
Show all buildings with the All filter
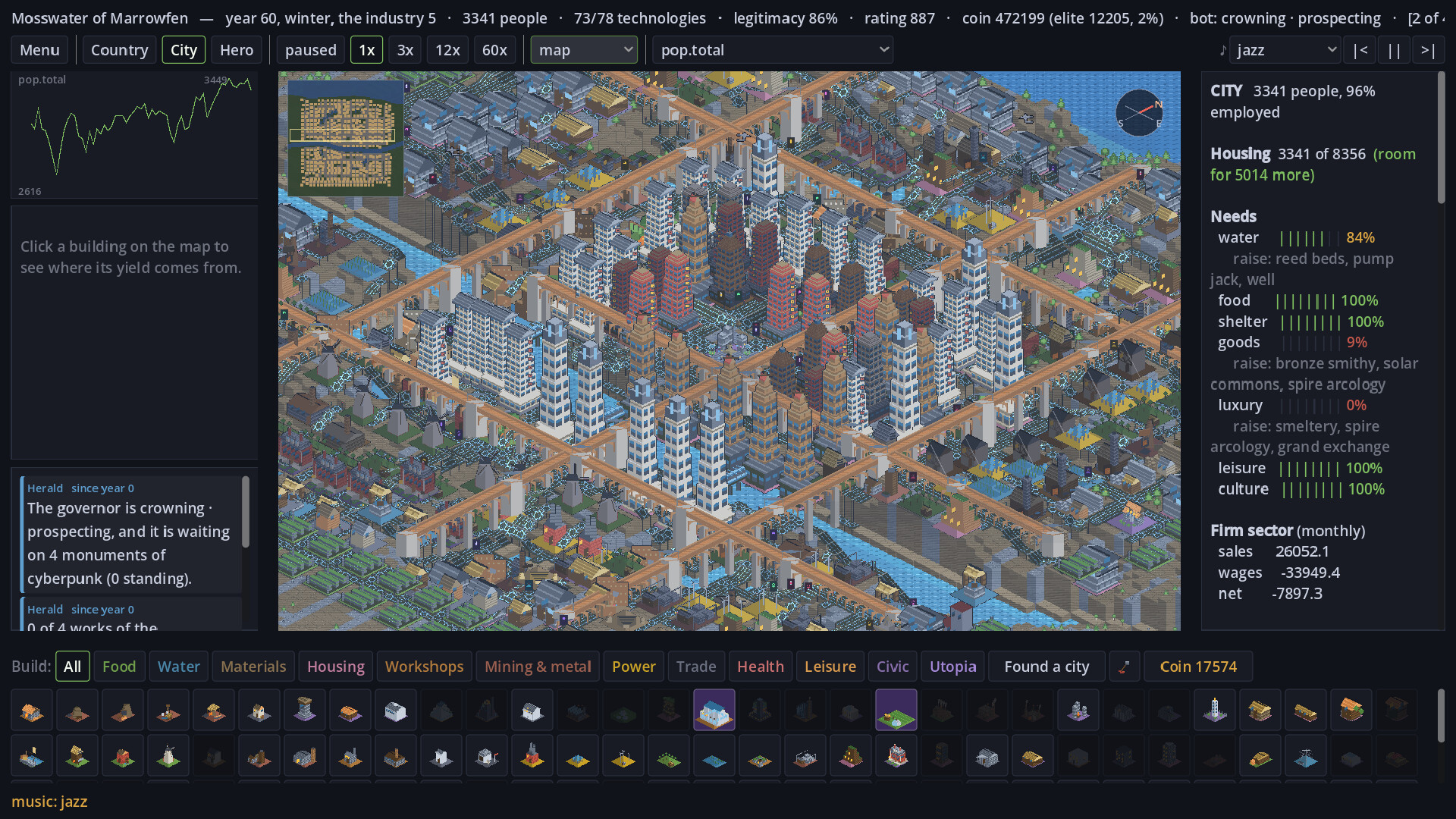coord(72,667)
